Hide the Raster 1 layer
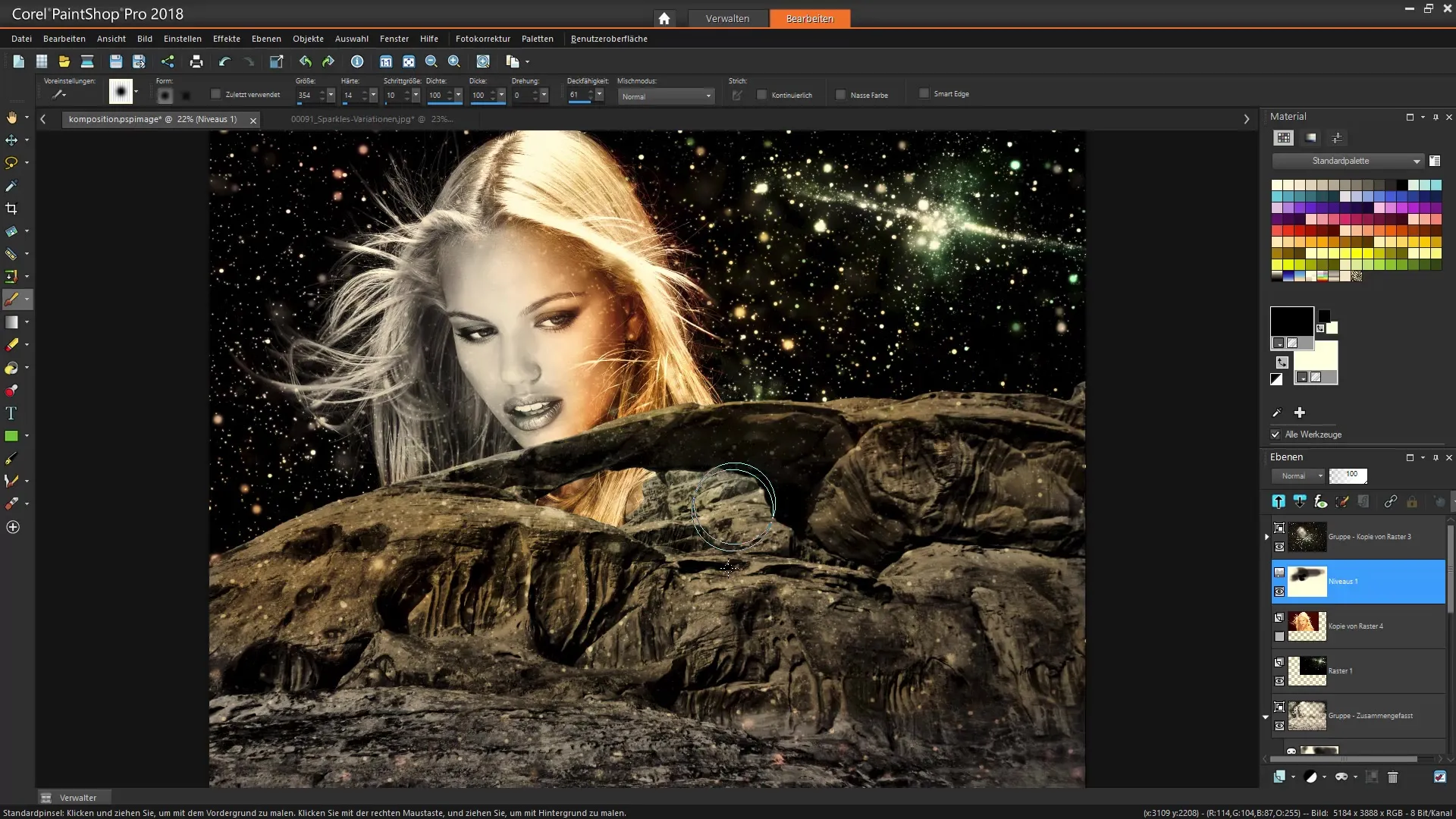This screenshot has height=819, width=1456. click(1279, 681)
